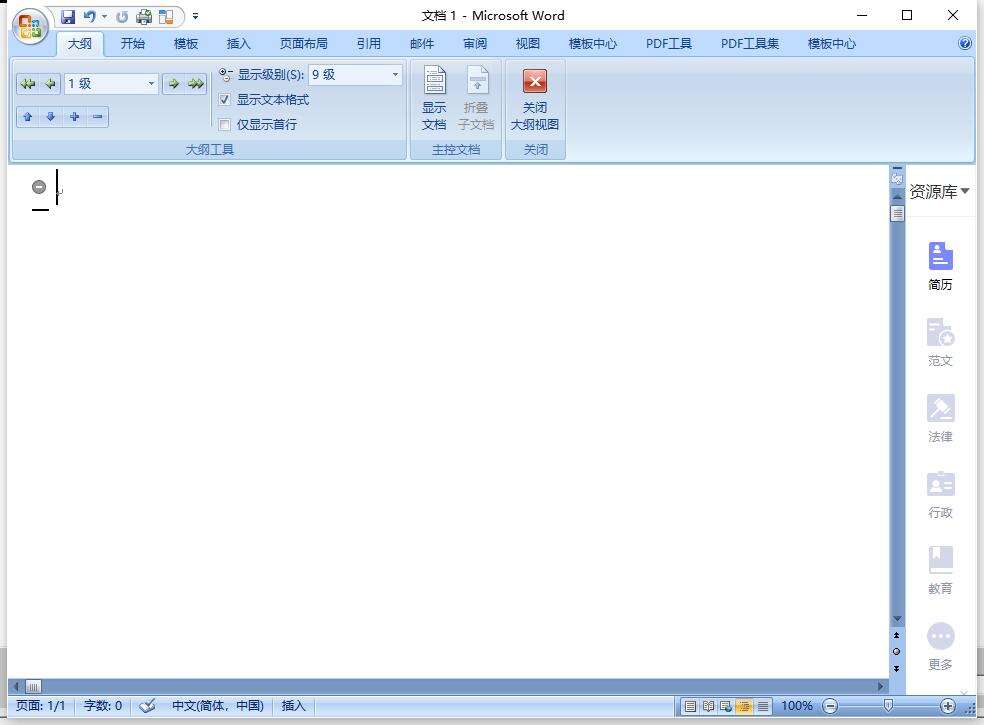Open the select browse object button

tap(896, 652)
